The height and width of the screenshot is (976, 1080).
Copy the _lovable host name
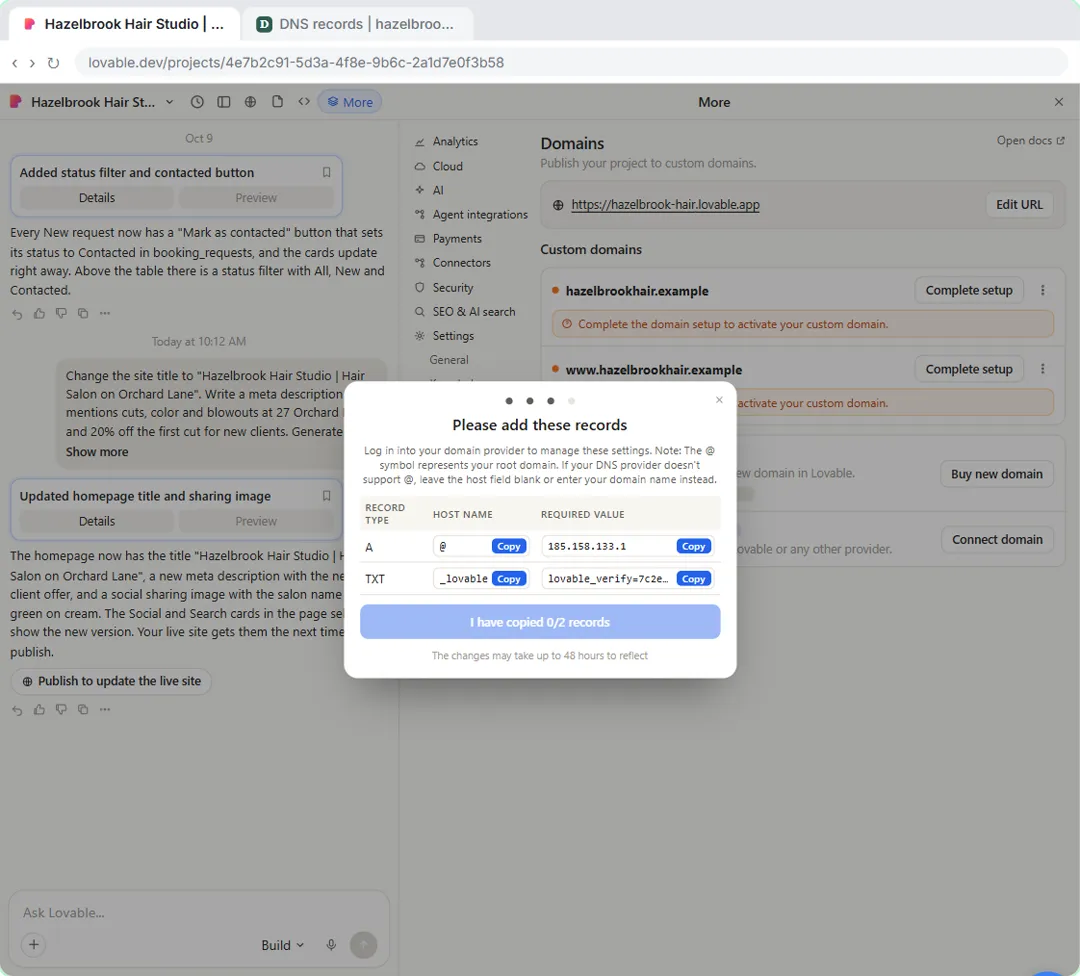509,579
